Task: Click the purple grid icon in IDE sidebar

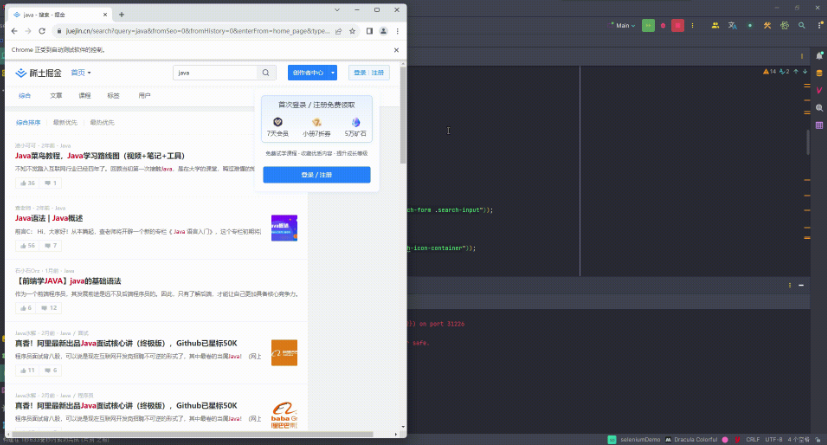Action: tap(819, 125)
